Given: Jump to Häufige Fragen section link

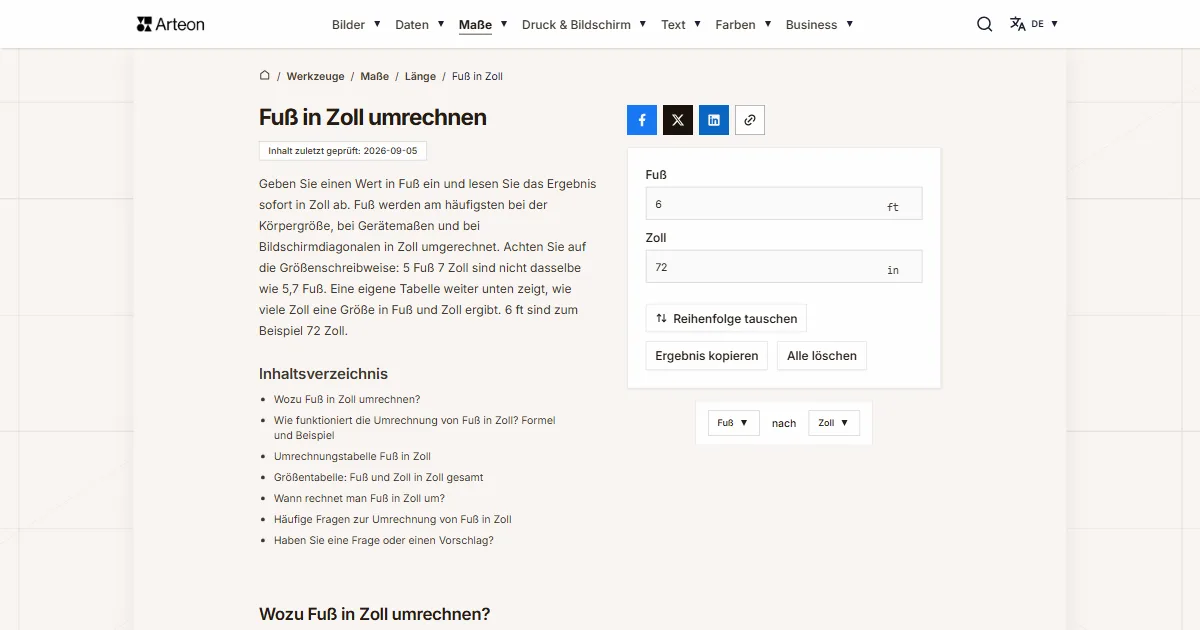Looking at the screenshot, I should pyautogui.click(x=392, y=519).
